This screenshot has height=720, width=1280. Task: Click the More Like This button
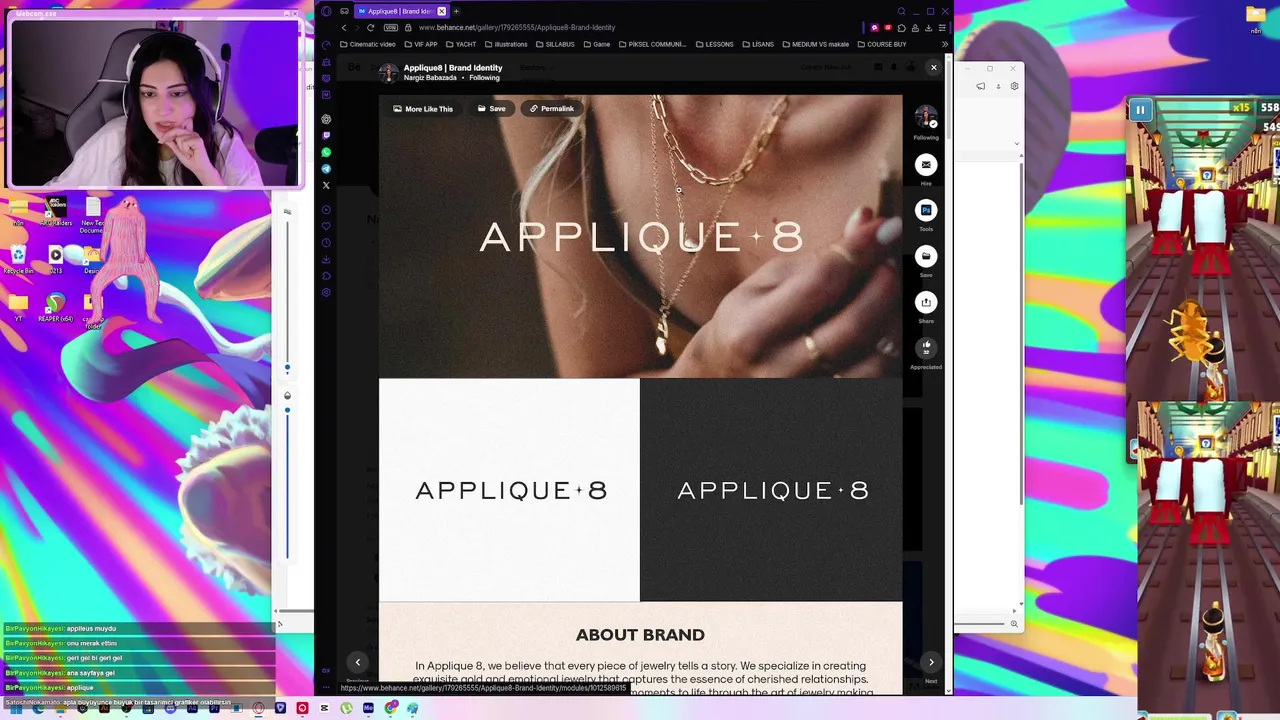pyautogui.click(x=423, y=108)
